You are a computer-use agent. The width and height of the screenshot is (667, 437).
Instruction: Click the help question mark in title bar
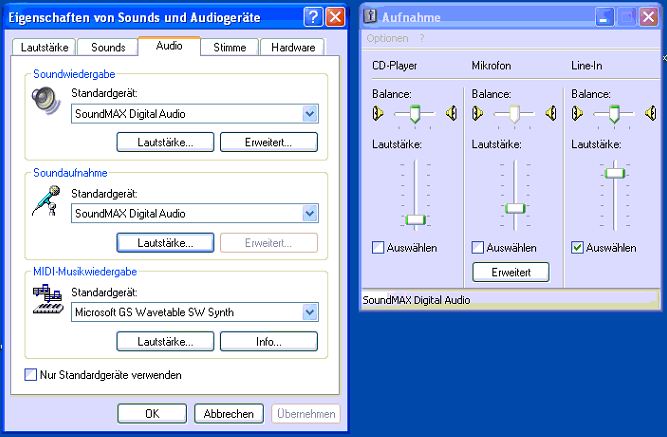click(312, 16)
